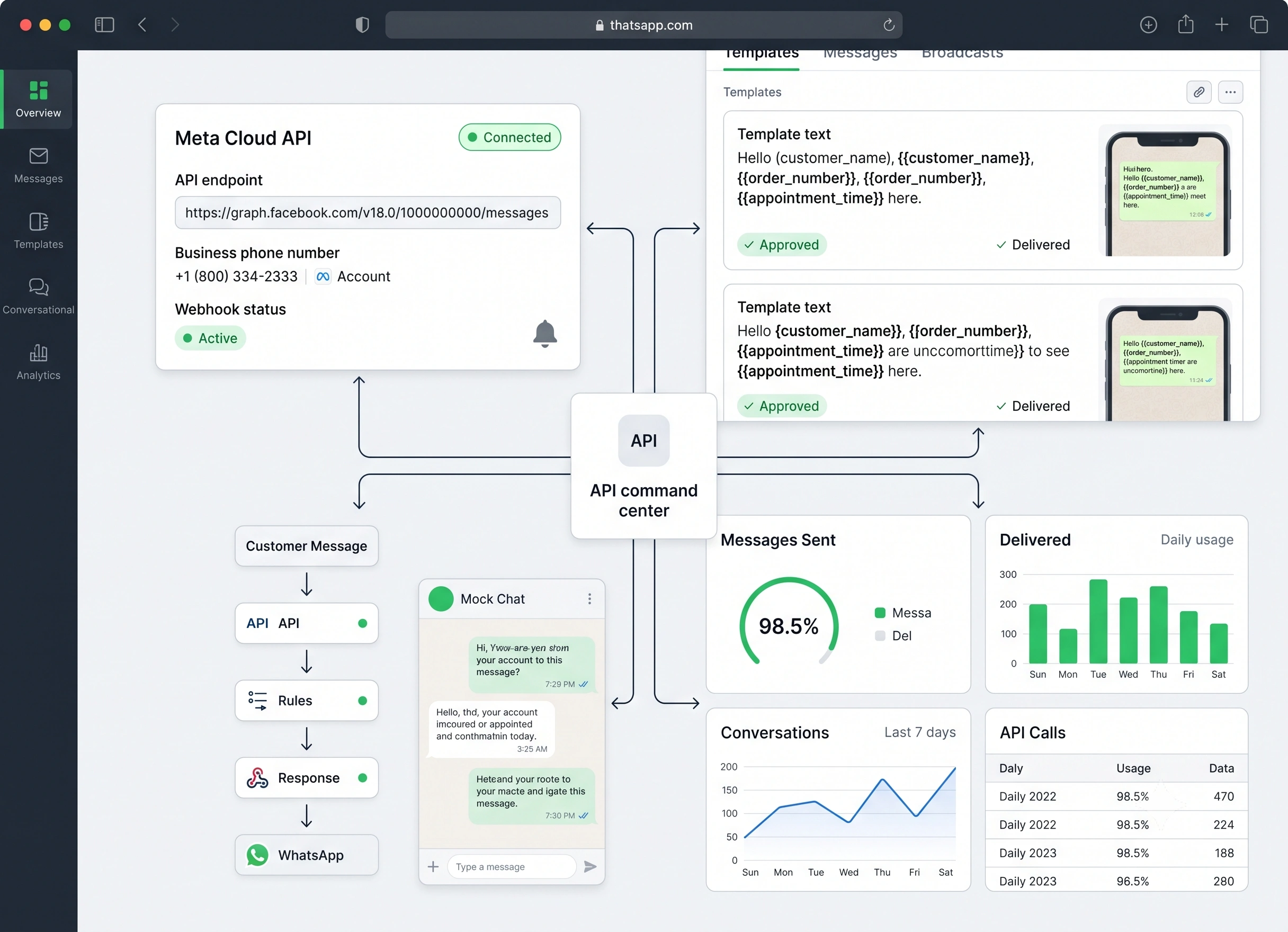The width and height of the screenshot is (1288, 932).
Task: Open the Messages envelope icon in the sidebar
Action: (x=39, y=156)
